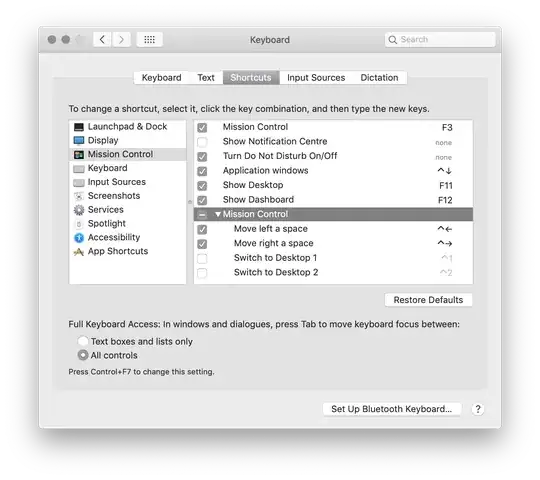Uncheck the Show Dashboard shortcut
The height and width of the screenshot is (480, 540).
click(202, 200)
